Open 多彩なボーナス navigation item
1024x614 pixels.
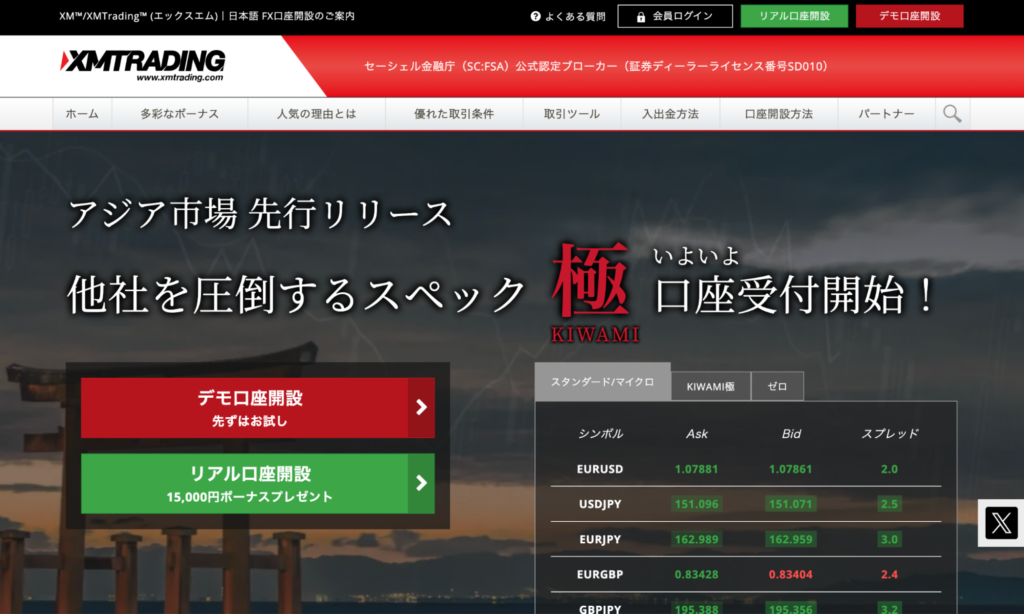(x=180, y=114)
